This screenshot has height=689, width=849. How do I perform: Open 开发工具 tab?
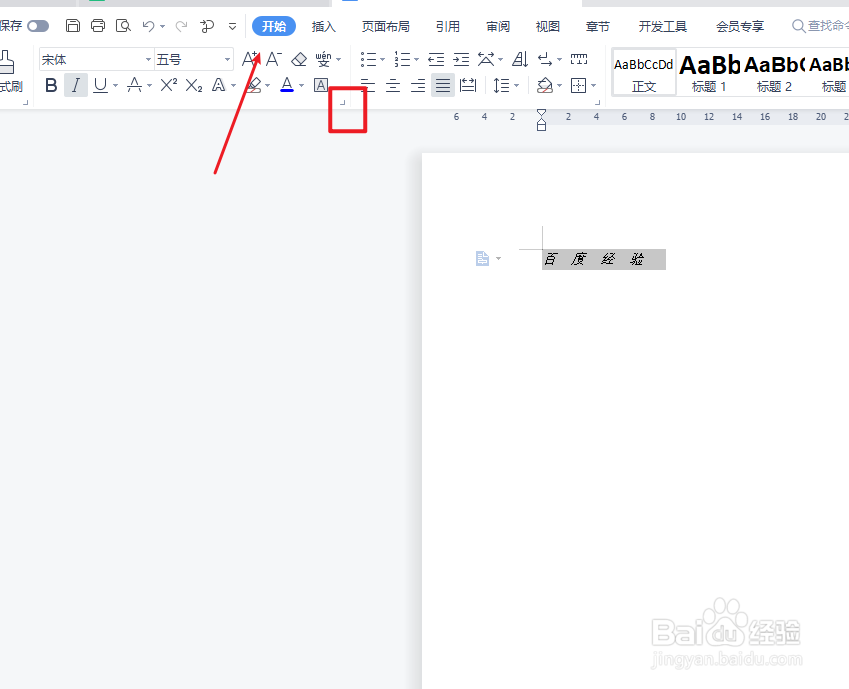click(663, 26)
